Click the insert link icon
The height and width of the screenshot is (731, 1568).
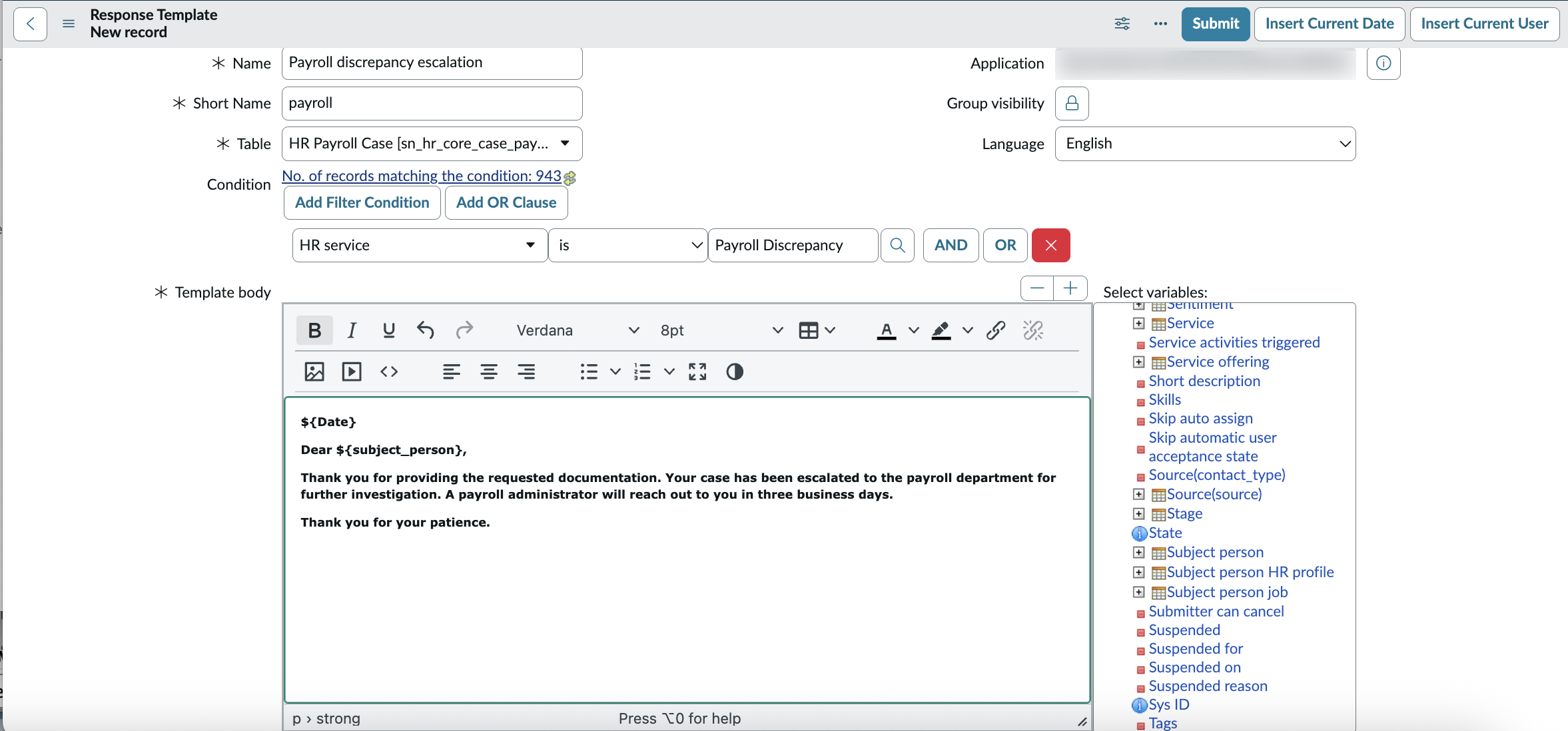tap(996, 330)
